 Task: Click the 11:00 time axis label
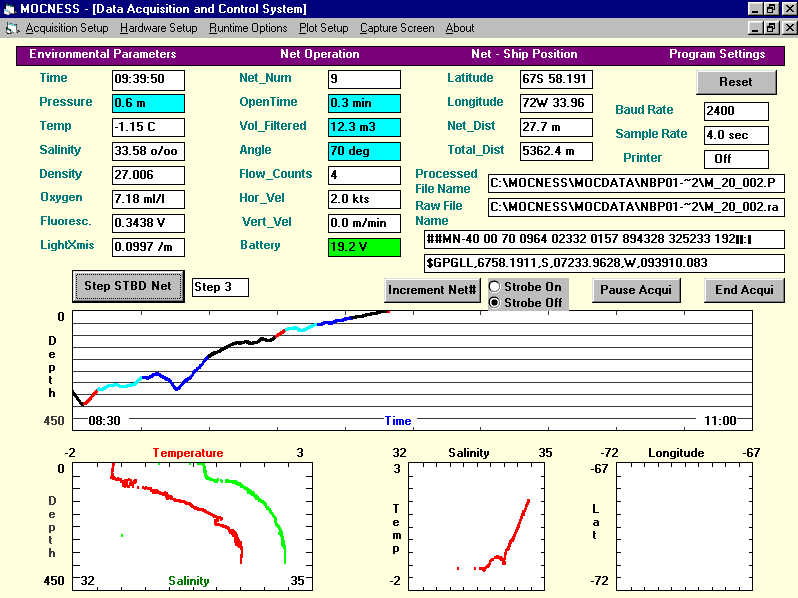[720, 421]
